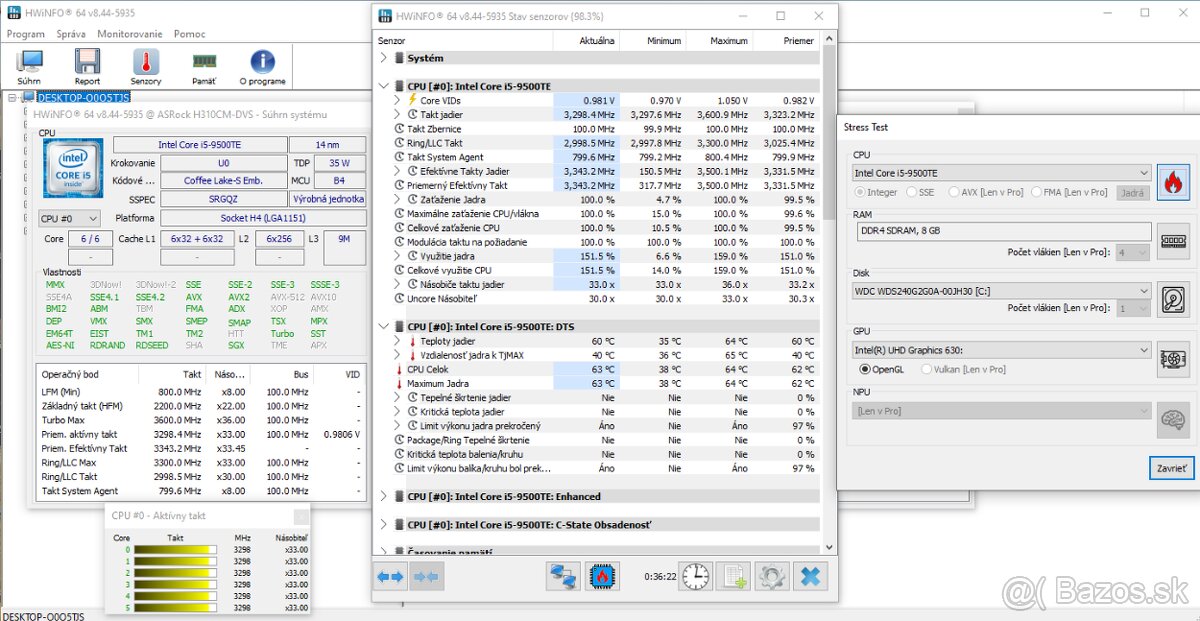Open stress test CPU model dropdown
The image size is (1200, 621).
(x=1002, y=173)
